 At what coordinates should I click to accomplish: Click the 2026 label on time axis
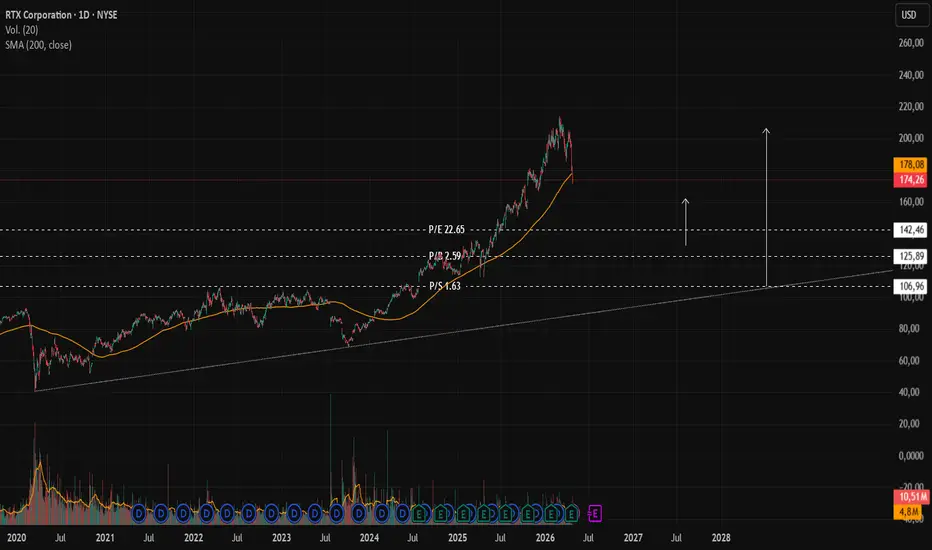coord(545,538)
